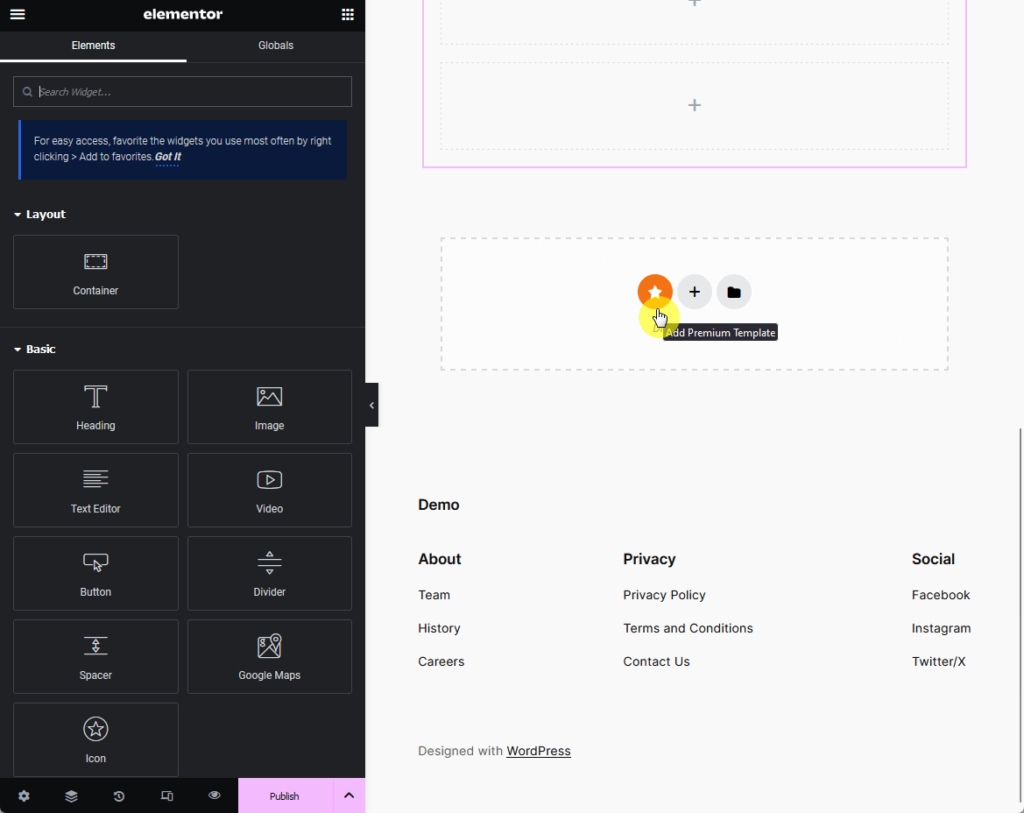Image resolution: width=1024 pixels, height=813 pixels.
Task: Open the revision History panel
Action: click(118, 796)
